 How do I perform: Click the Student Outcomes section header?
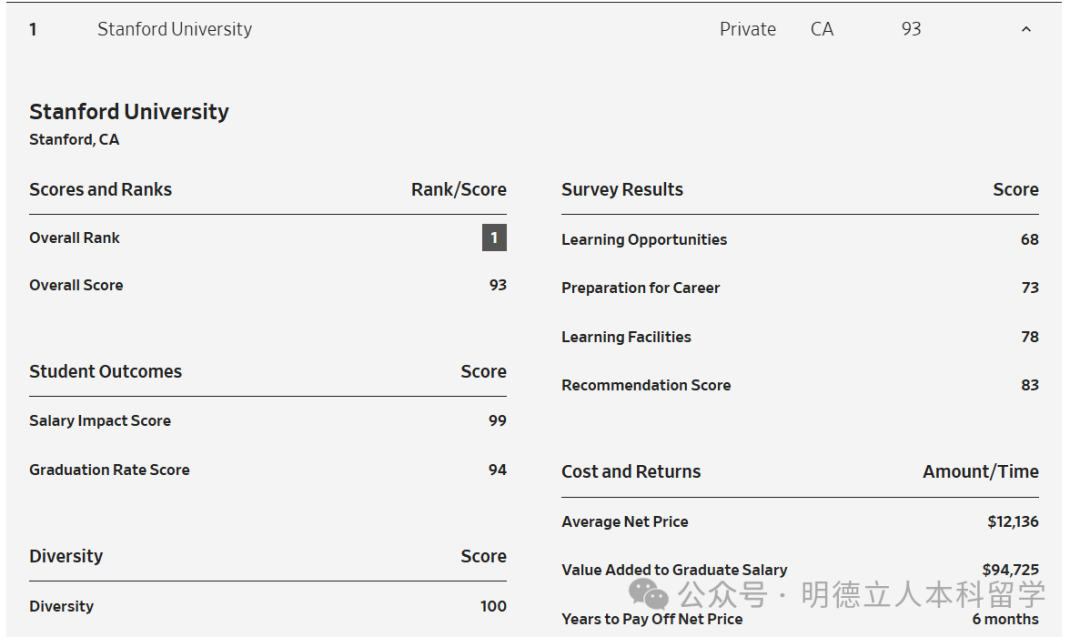[105, 372]
